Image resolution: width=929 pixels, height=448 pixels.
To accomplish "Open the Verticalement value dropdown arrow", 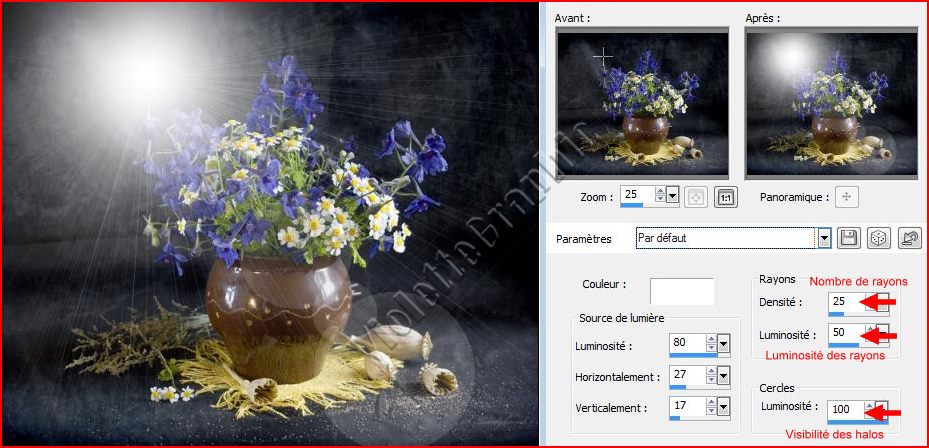I will (723, 408).
